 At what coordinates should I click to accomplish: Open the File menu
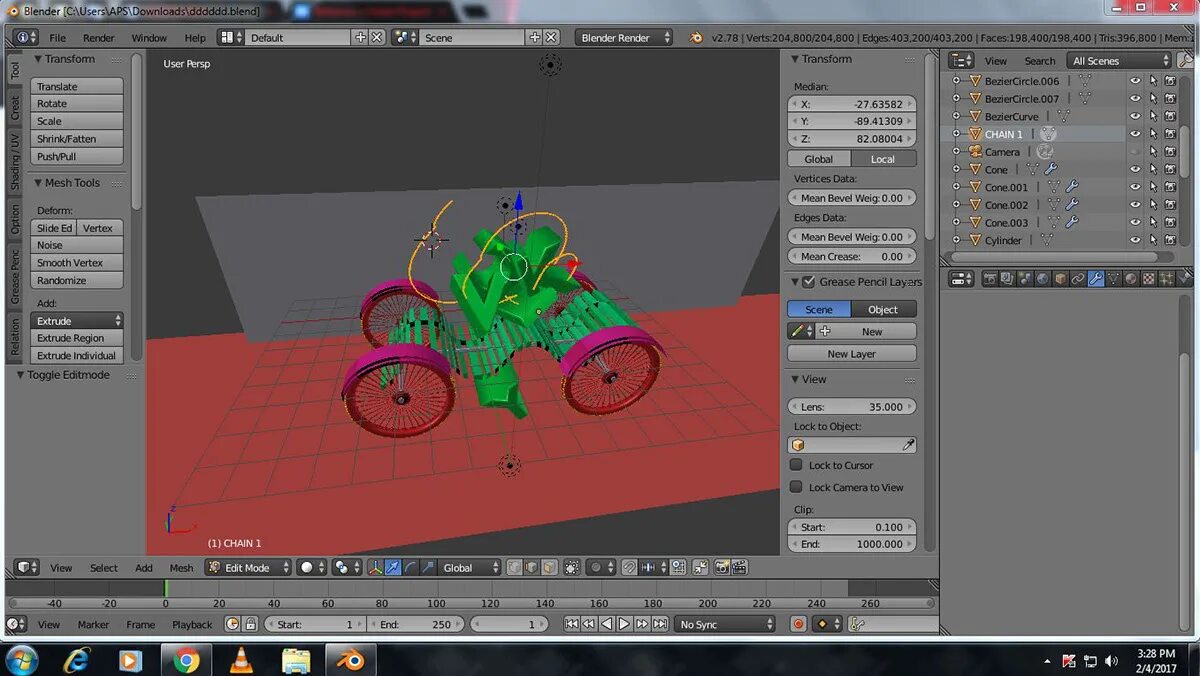tap(58, 38)
